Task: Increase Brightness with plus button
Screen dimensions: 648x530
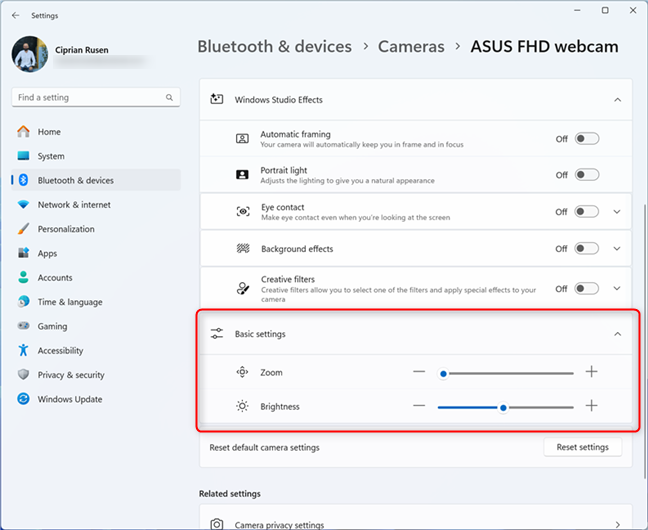Action: point(591,406)
